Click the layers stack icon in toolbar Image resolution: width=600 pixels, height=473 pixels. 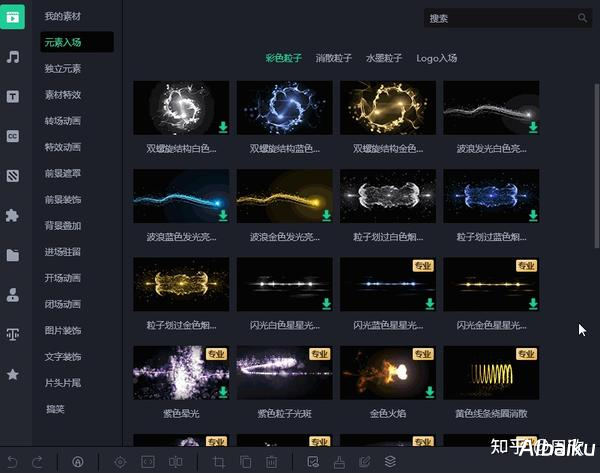click(x=390, y=462)
